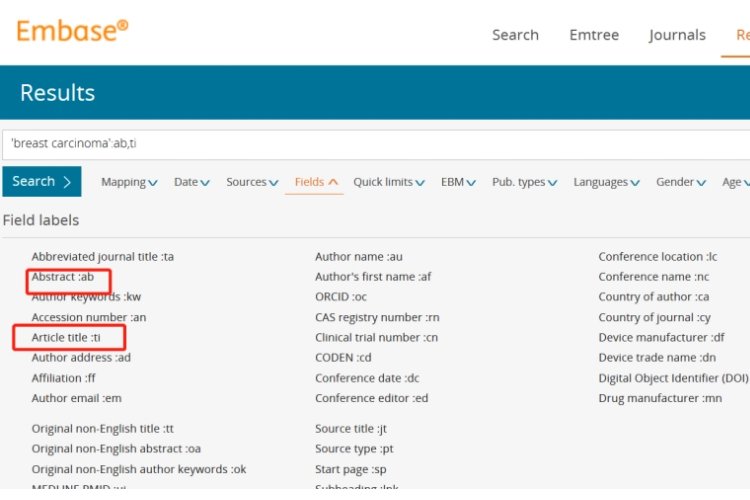Click the Embase logo
The height and width of the screenshot is (500, 750).
(x=72, y=31)
